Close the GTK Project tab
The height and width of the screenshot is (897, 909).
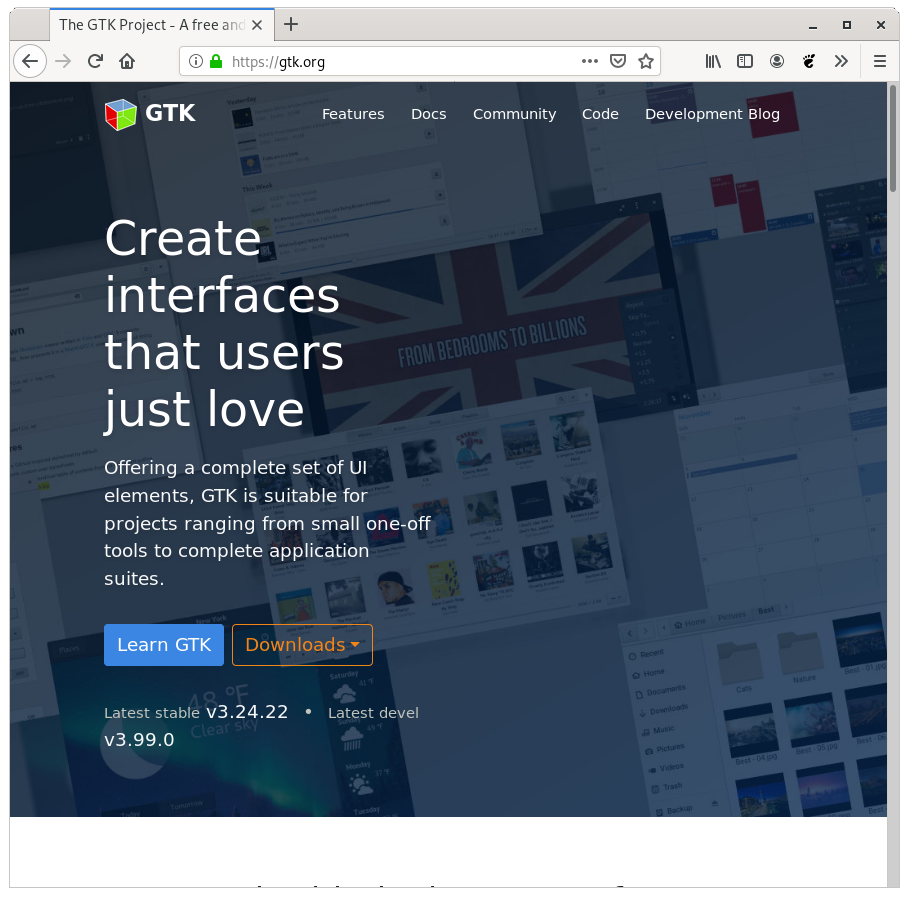257,25
